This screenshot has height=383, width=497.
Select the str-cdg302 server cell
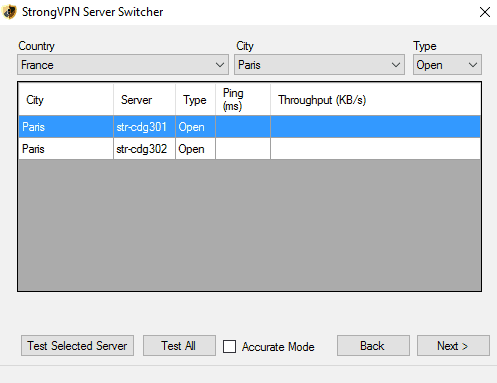[144, 149]
